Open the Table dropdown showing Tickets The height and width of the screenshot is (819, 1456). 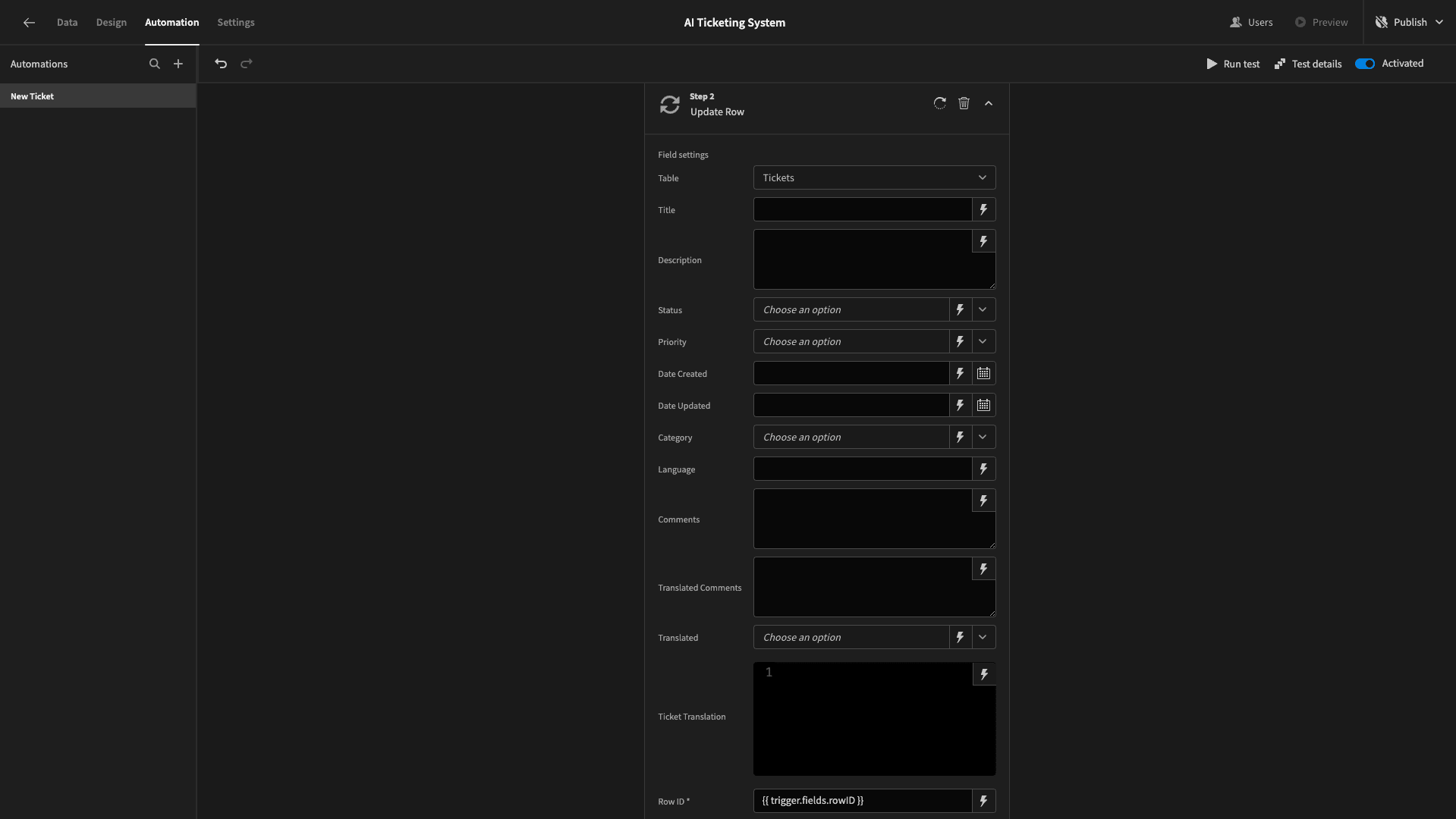(x=874, y=177)
